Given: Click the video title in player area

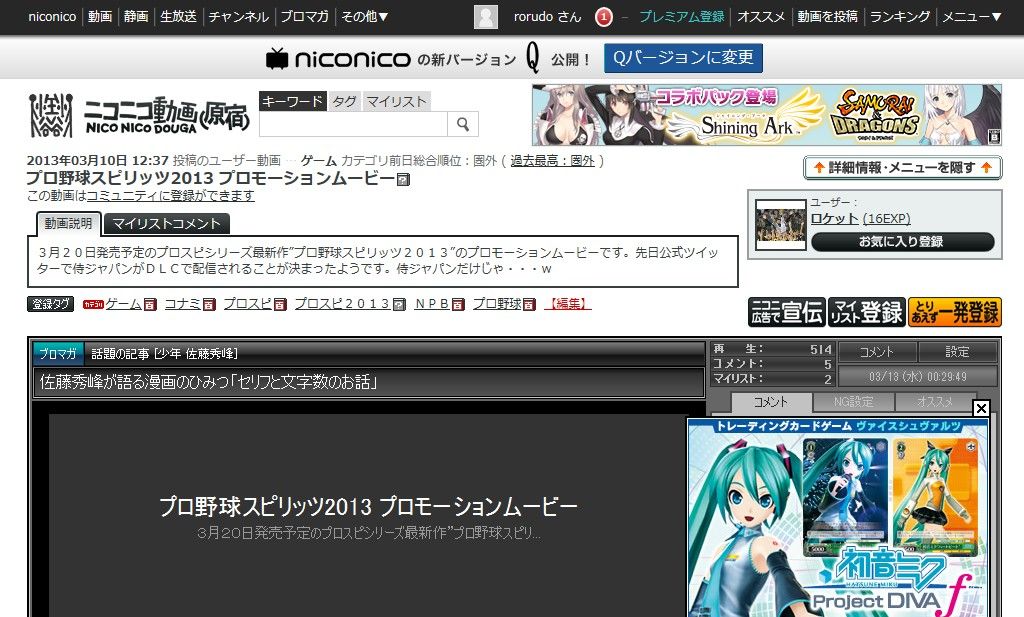Looking at the screenshot, I should click(x=369, y=507).
